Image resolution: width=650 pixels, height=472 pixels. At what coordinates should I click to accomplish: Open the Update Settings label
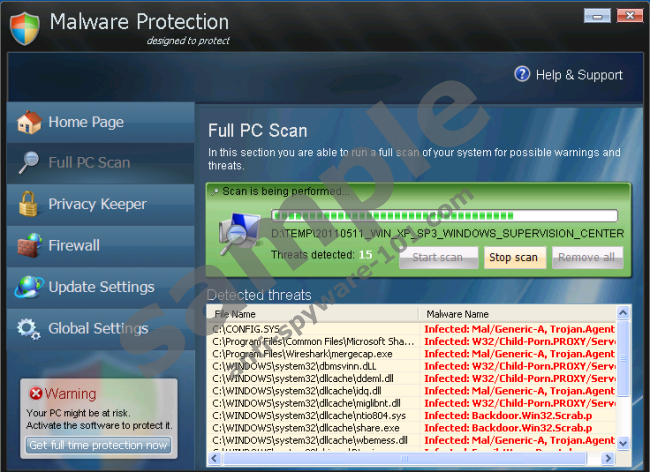(x=101, y=287)
